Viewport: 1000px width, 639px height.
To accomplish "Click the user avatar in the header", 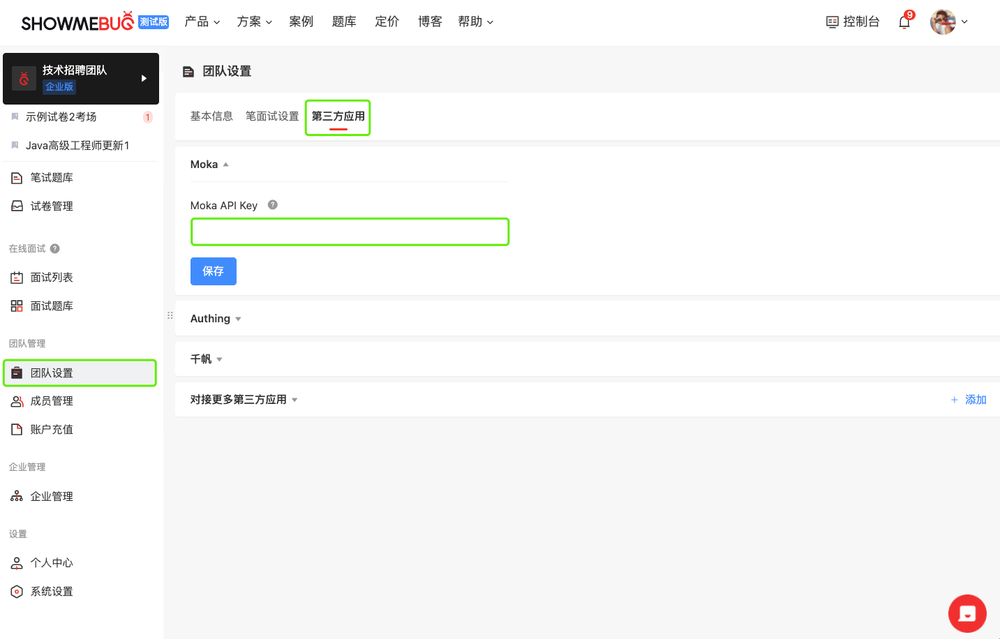I will point(943,22).
